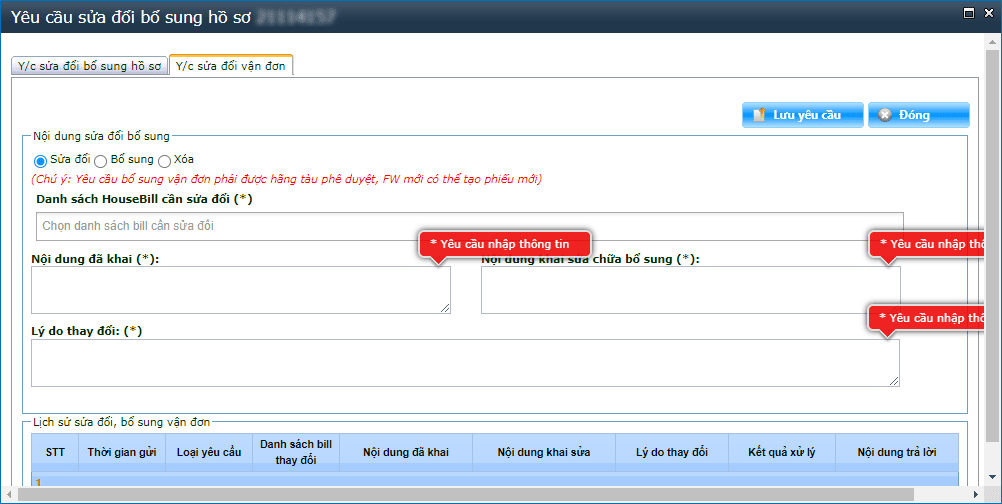Switch to Y/c sửa đổi bổ sung hồ sơ tab
This screenshot has width=1002, height=504.
89,66
